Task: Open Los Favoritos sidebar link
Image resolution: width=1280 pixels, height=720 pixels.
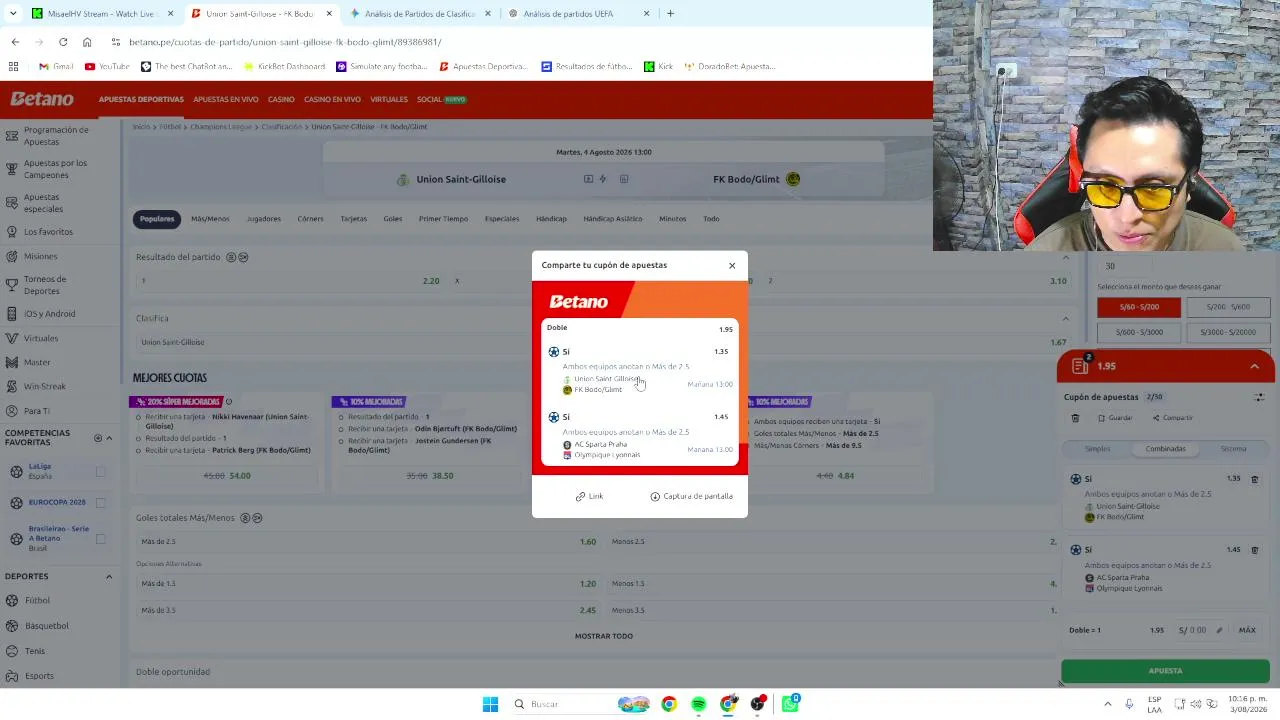Action: [48, 232]
